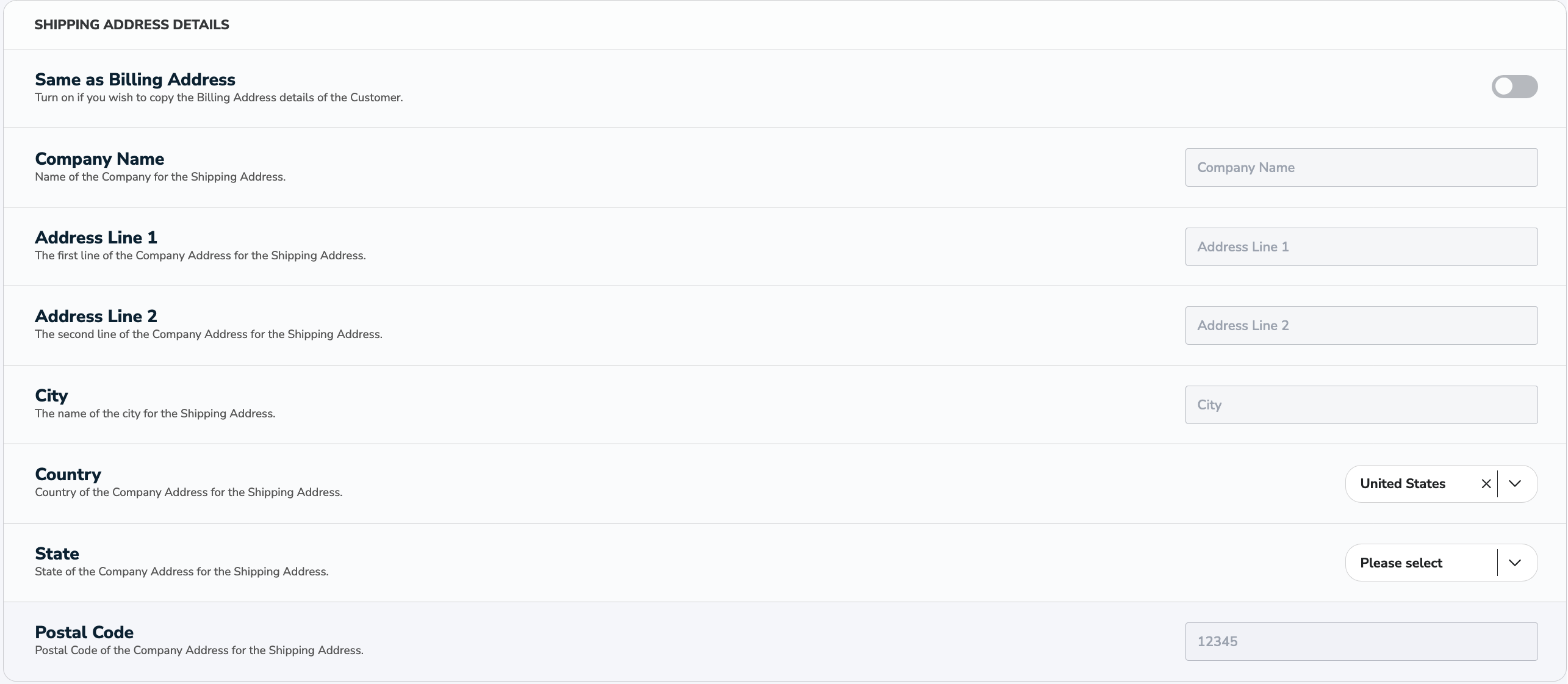The height and width of the screenshot is (684, 1568).
Task: Click the Postal Code label text
Action: (84, 632)
